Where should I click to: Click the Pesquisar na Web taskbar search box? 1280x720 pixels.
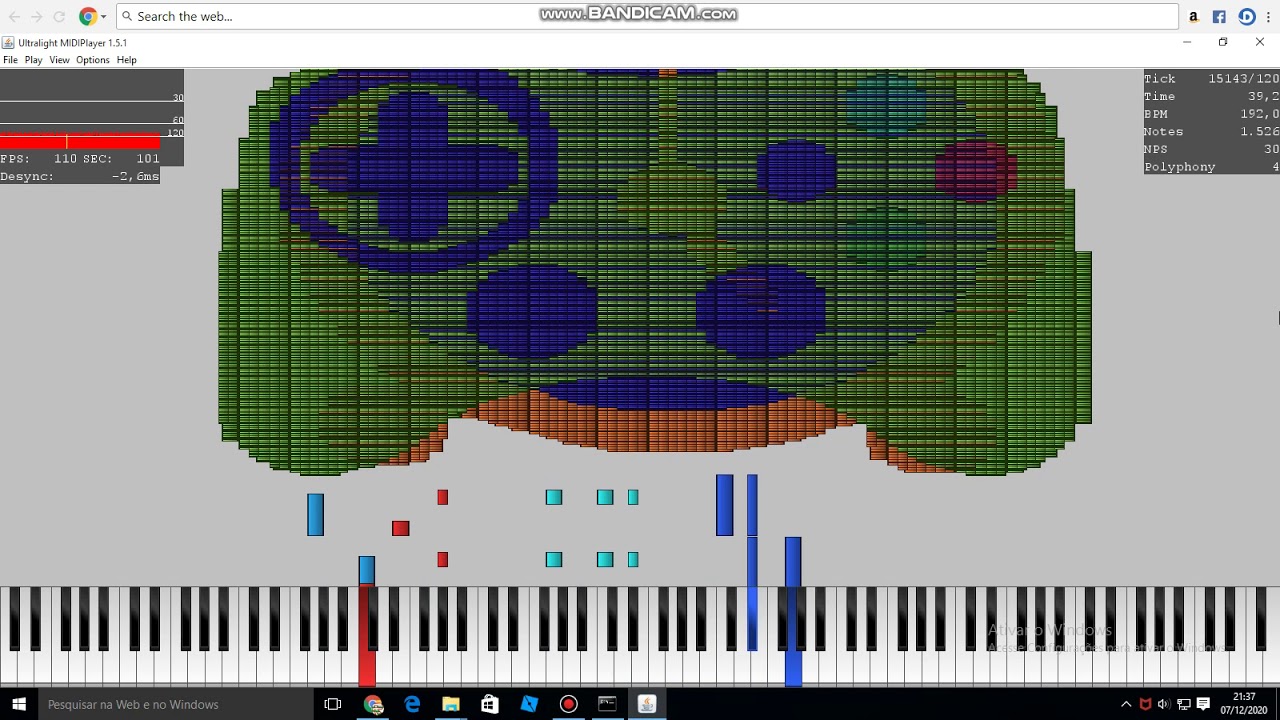click(176, 704)
